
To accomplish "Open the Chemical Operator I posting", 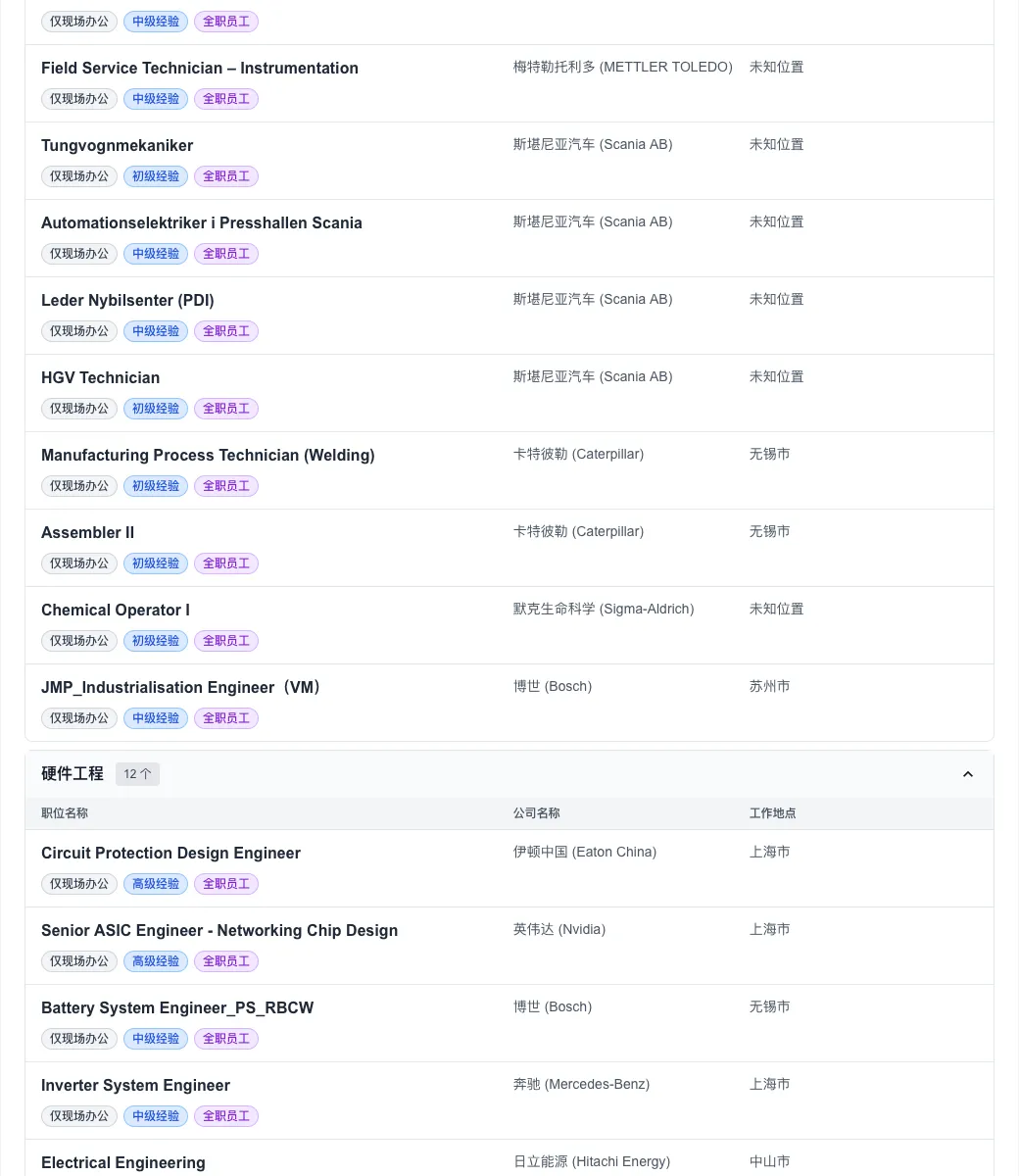I will point(116,610).
